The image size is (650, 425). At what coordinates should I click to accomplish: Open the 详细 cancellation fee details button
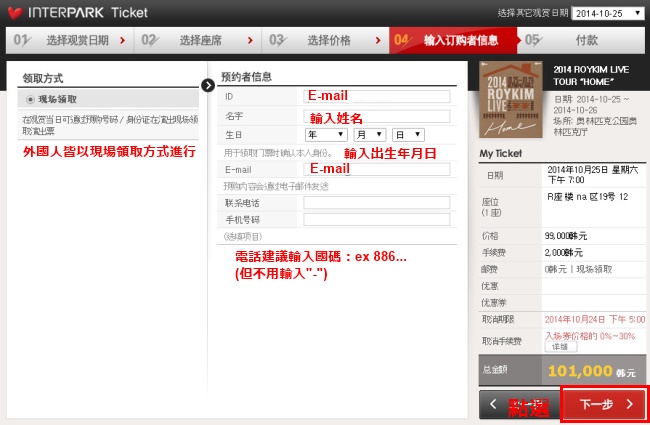[x=560, y=347]
